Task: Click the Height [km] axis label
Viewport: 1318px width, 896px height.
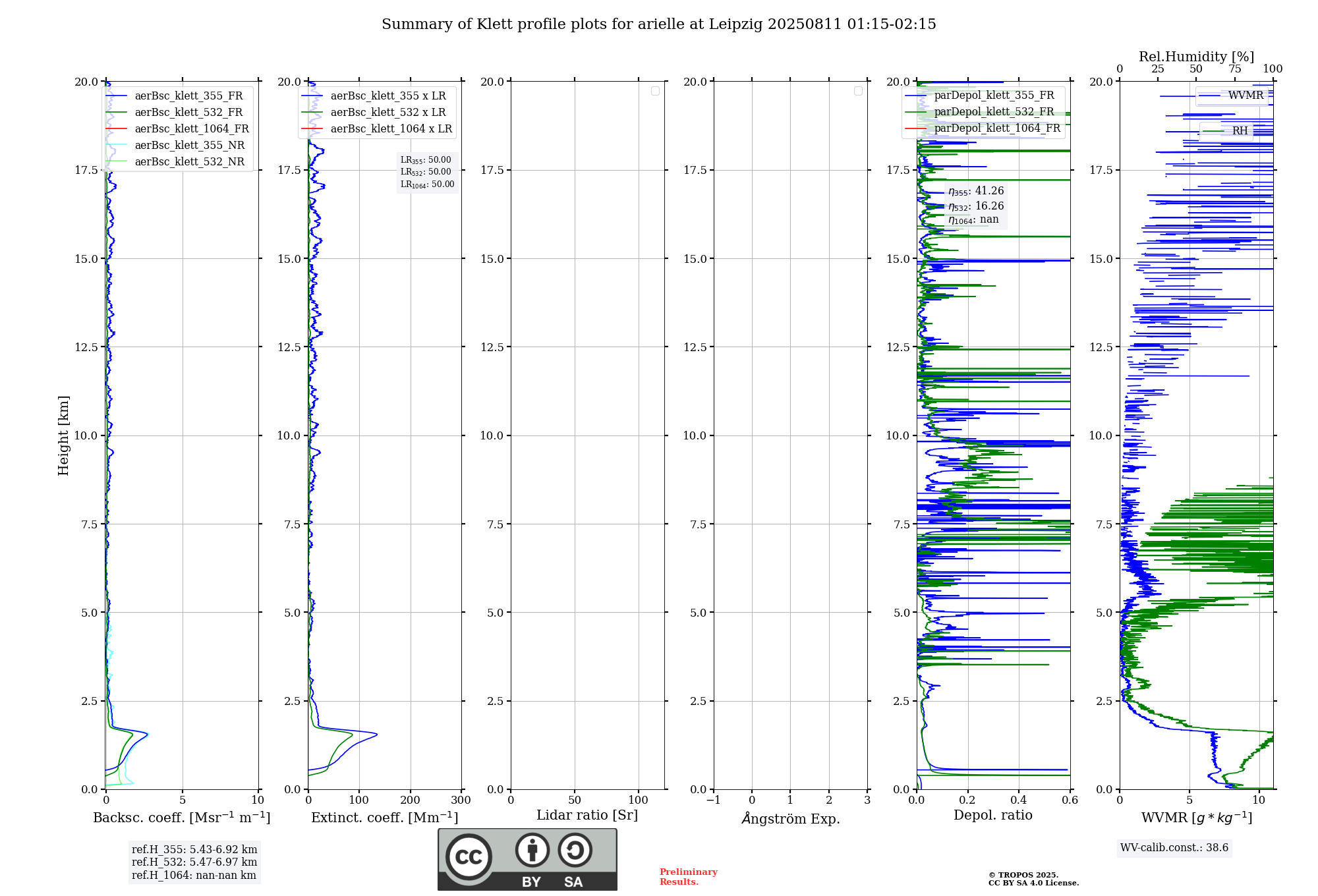Action: [63, 435]
